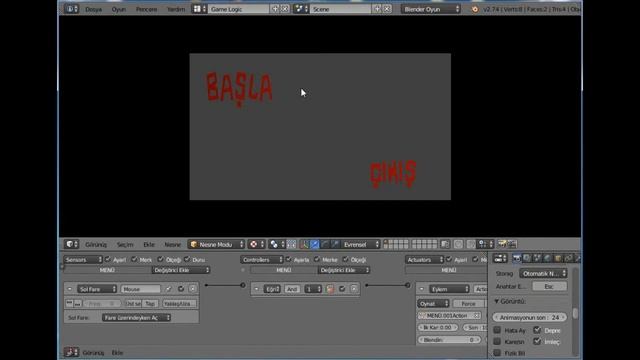Open the Controllers dropdown
This screenshot has width=640, height=360.
coord(262,260)
